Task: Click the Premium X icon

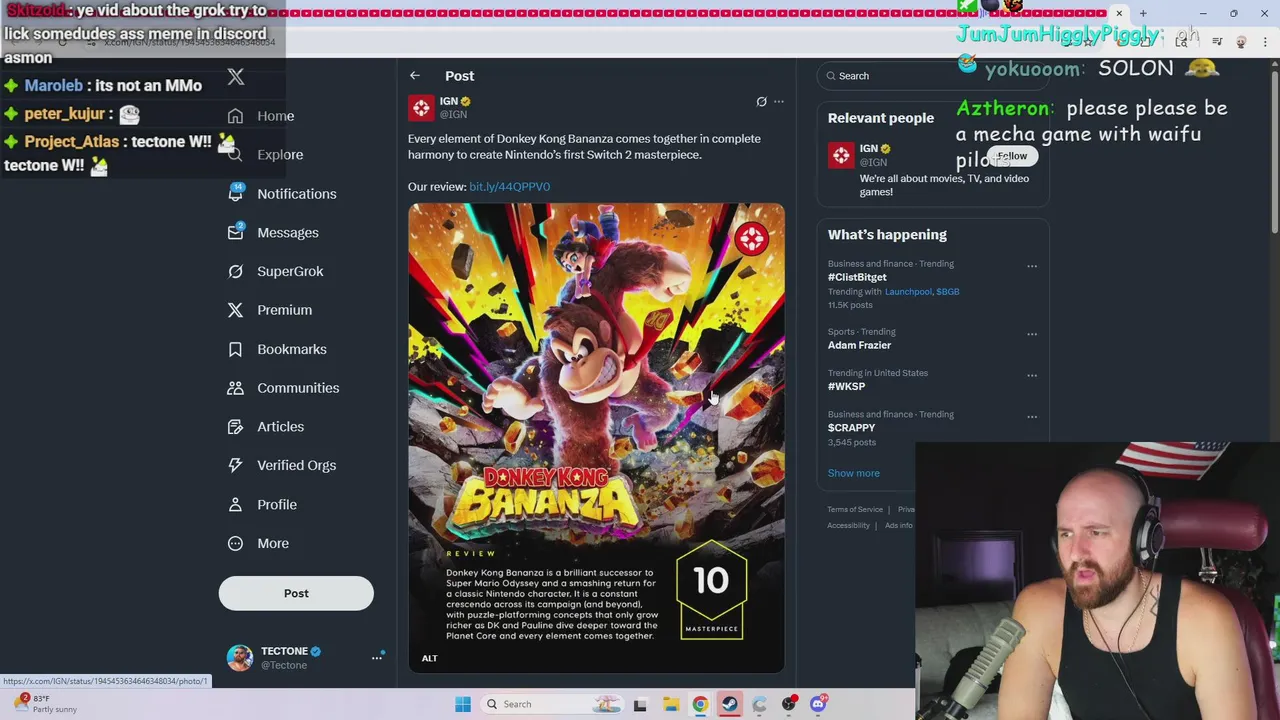Action: [x=235, y=310]
